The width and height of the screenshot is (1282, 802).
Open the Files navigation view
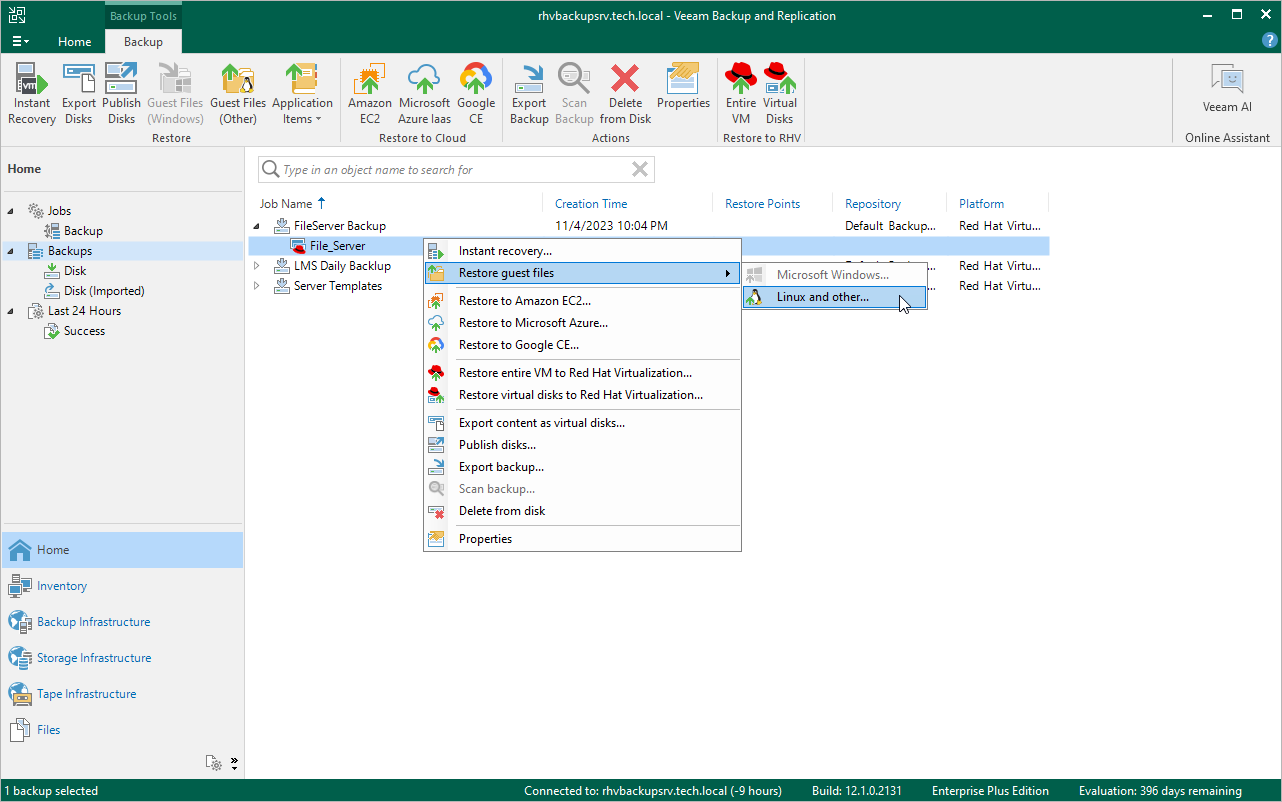click(122, 730)
